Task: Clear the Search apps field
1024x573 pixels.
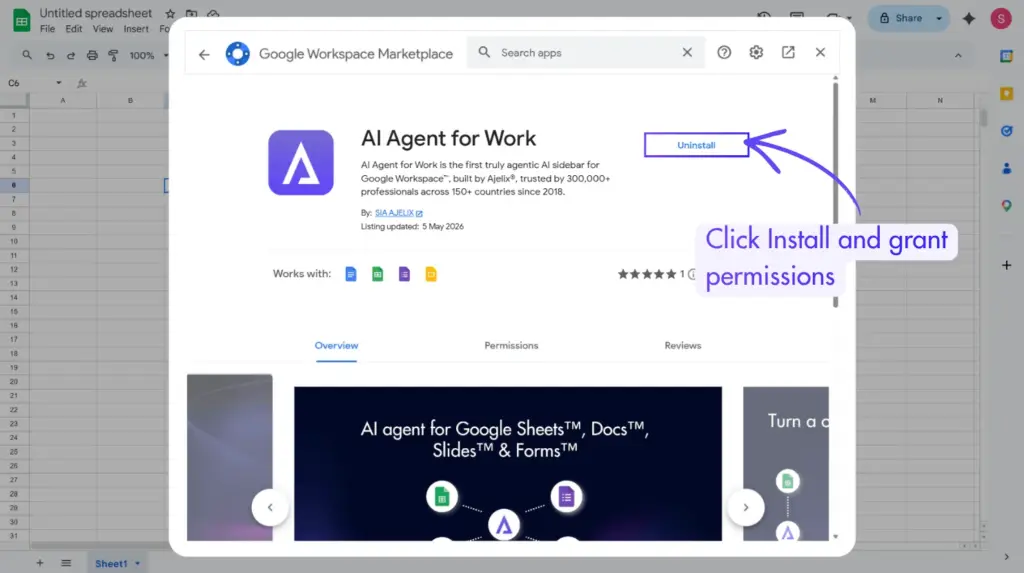Action: 687,52
